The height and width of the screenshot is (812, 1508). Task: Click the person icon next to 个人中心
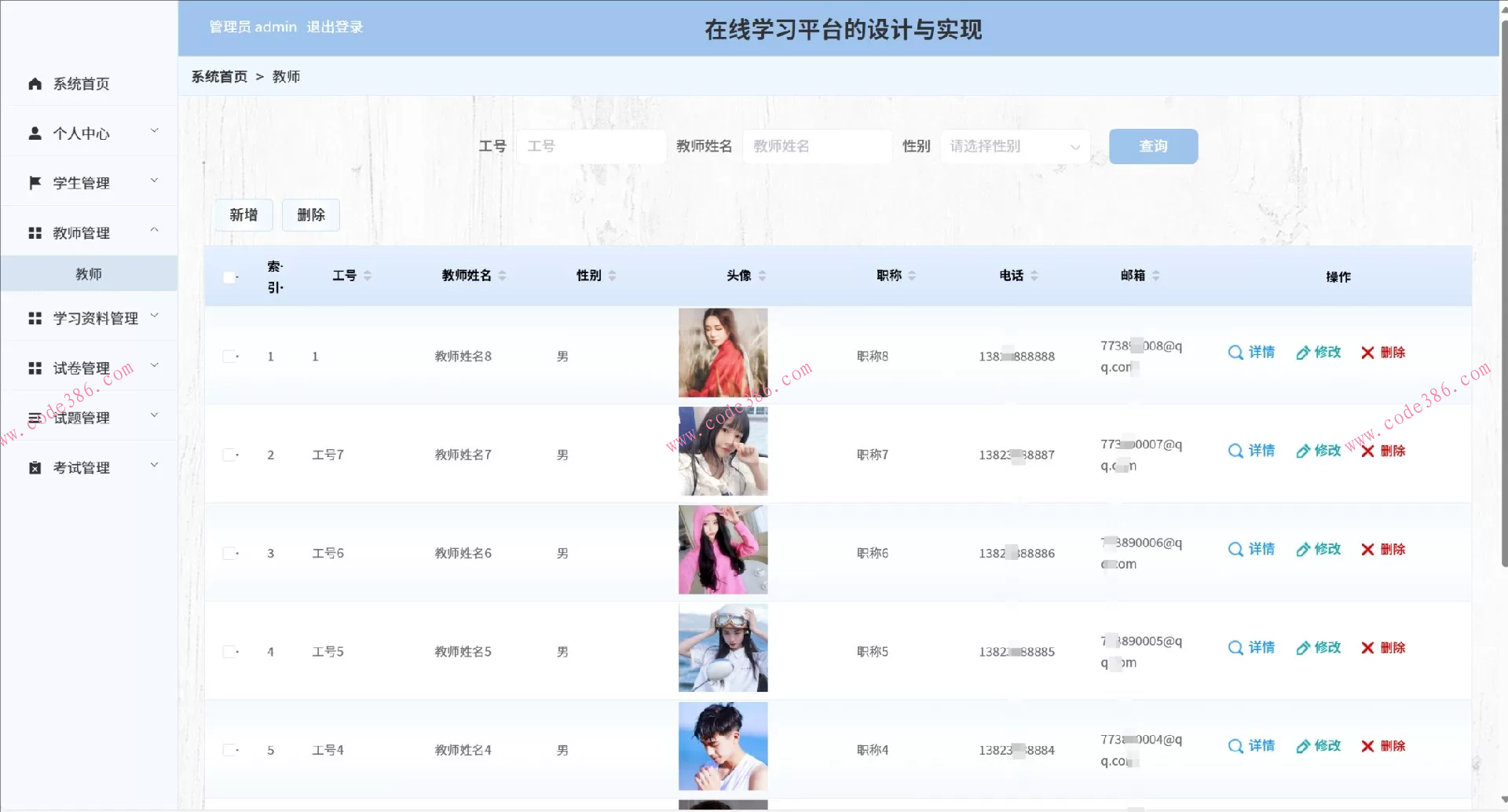tap(34, 133)
